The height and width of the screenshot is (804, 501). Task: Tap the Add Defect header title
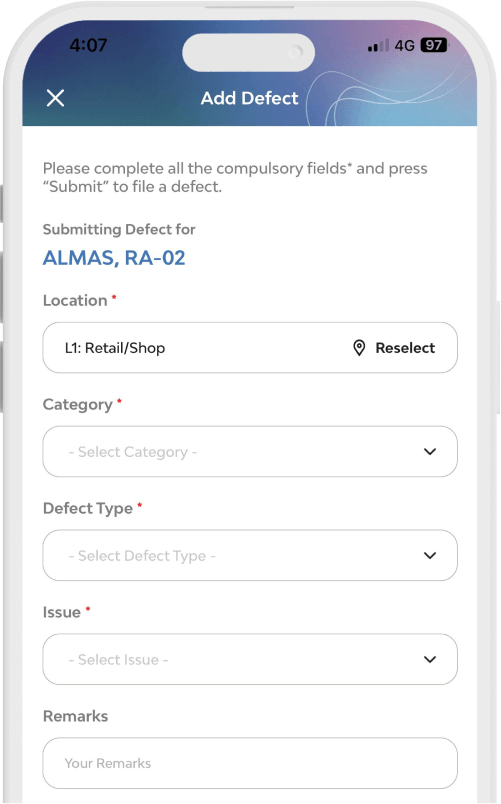pos(250,98)
